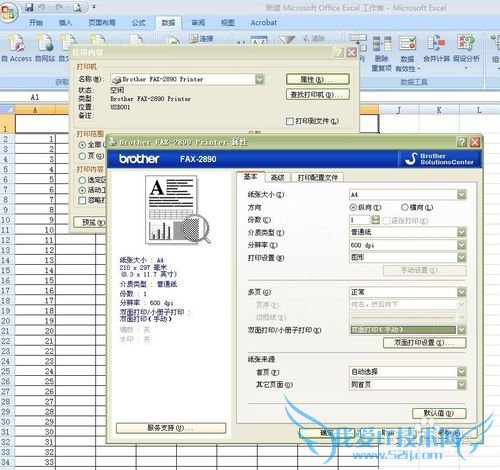500x470 pixels.
Task: Click the 属性 properties button
Action: [318, 79]
